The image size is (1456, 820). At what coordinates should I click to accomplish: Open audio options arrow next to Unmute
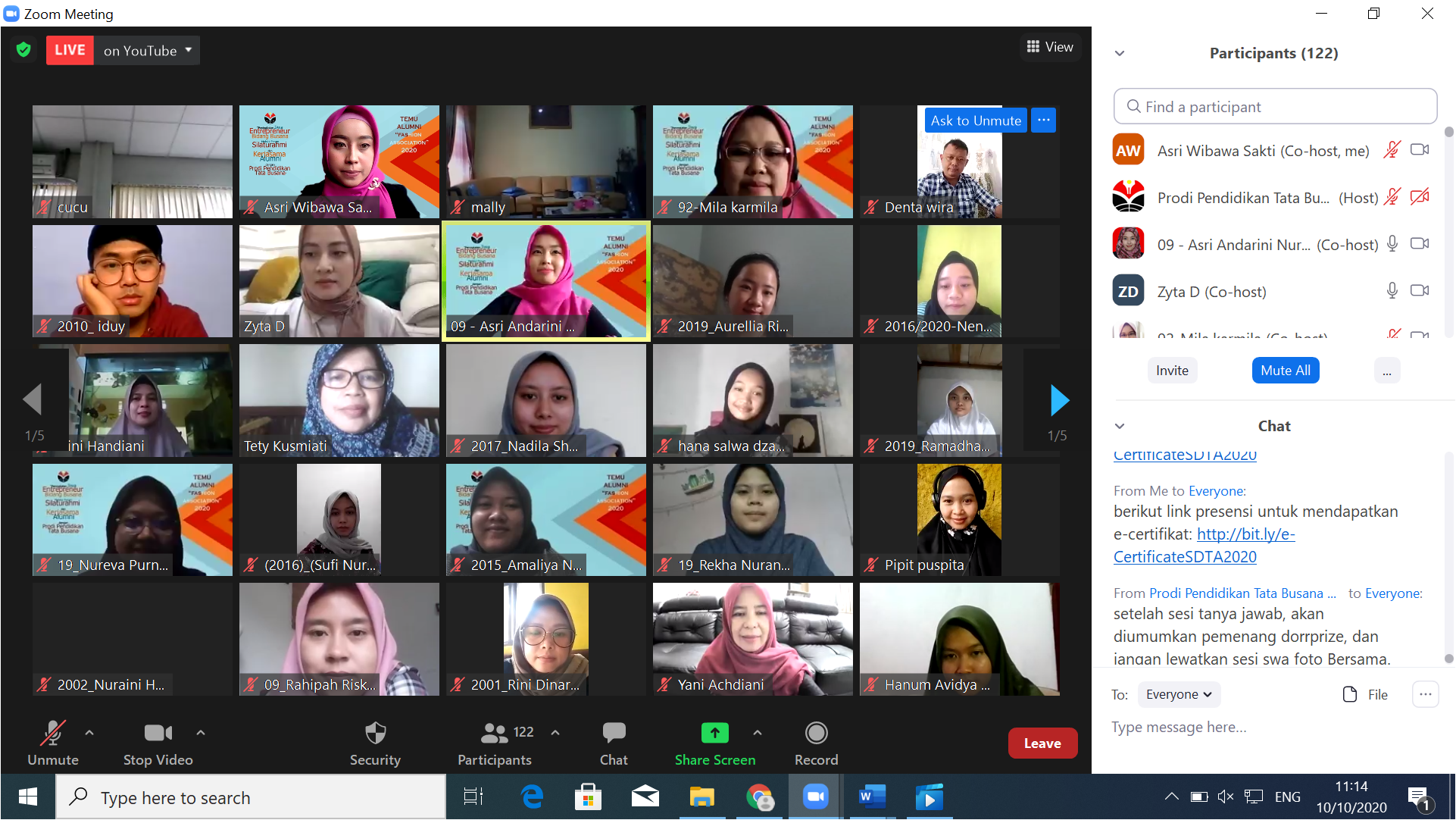click(x=89, y=733)
